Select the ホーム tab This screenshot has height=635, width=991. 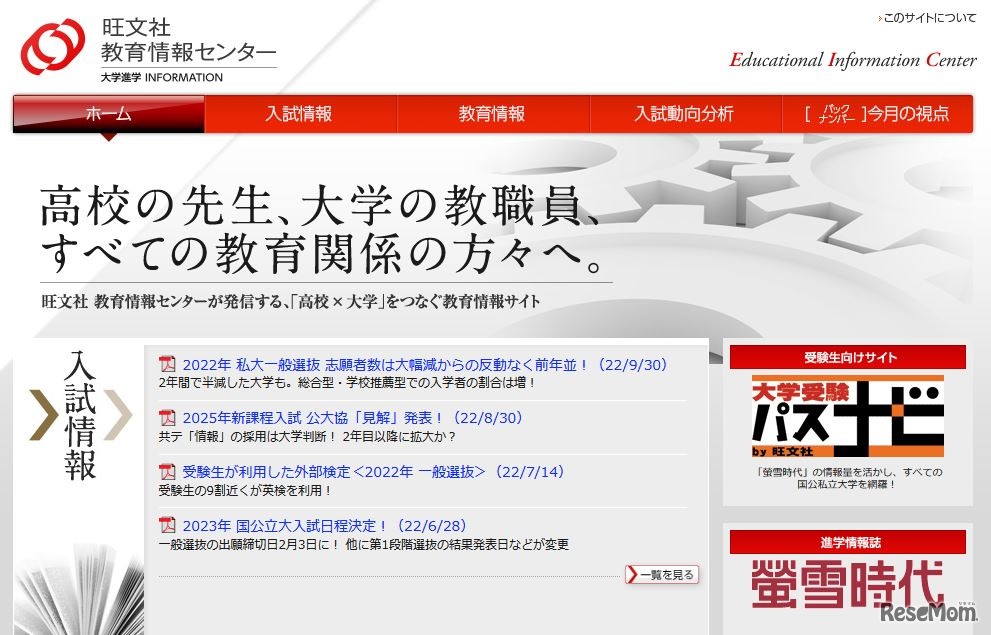[109, 114]
